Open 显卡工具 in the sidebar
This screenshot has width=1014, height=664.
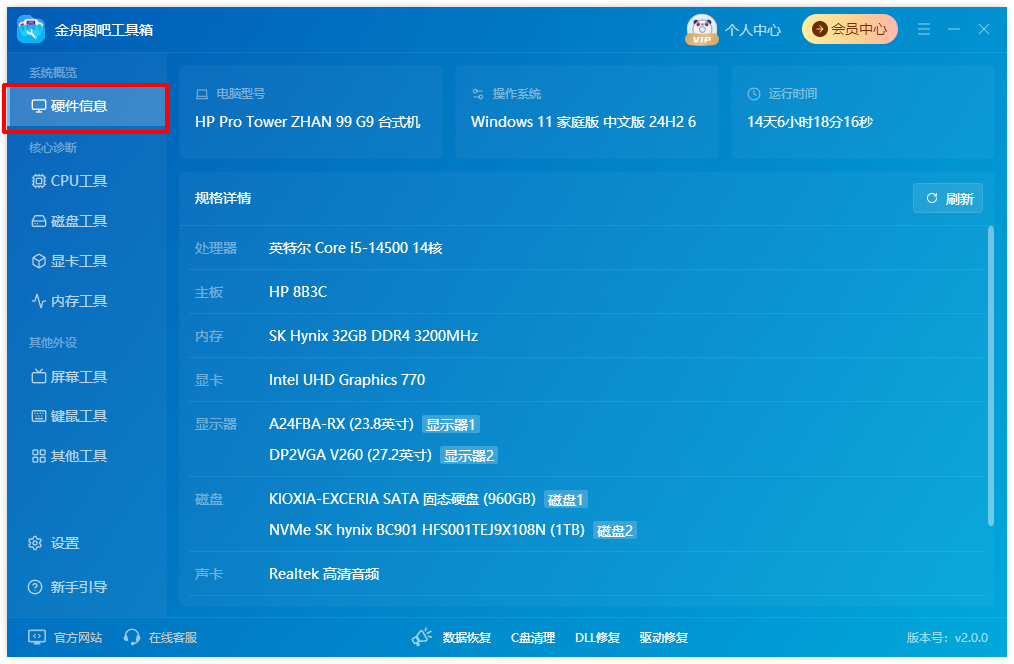point(69,261)
